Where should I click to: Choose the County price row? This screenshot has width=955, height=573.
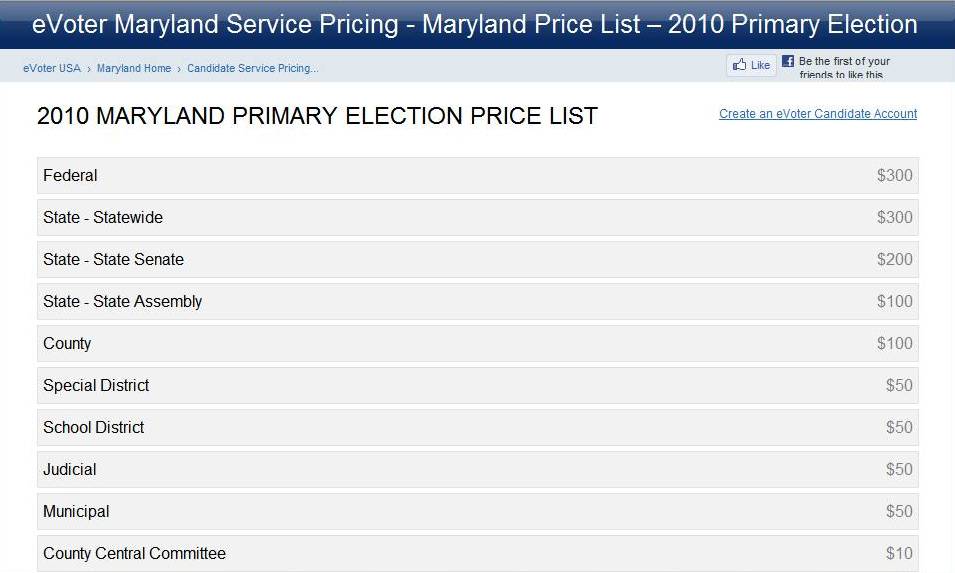[477, 343]
